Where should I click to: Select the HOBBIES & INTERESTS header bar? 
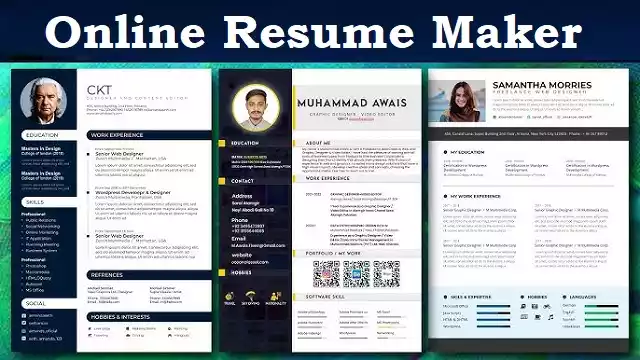click(149, 317)
